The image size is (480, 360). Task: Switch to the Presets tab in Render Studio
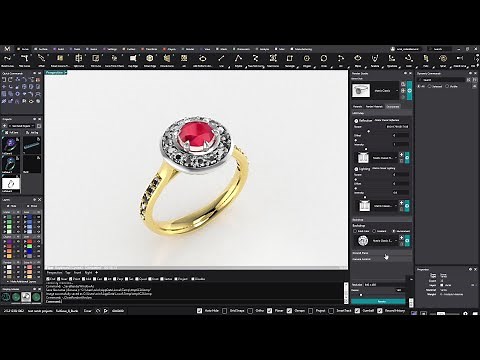[357, 107]
